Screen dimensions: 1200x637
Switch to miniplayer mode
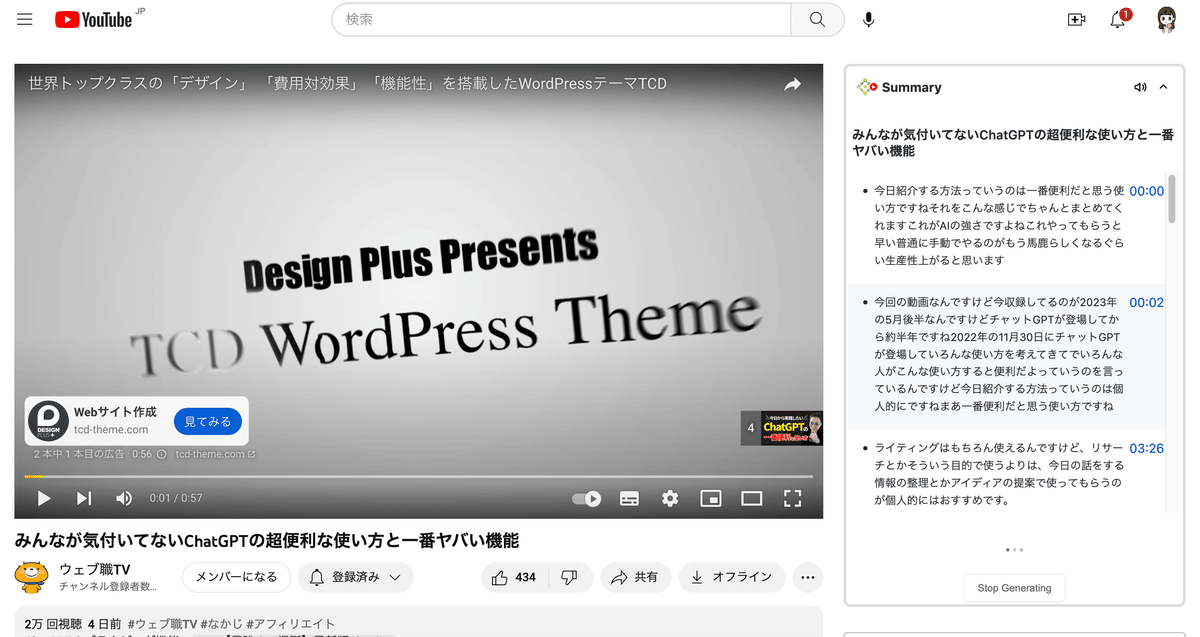711,498
